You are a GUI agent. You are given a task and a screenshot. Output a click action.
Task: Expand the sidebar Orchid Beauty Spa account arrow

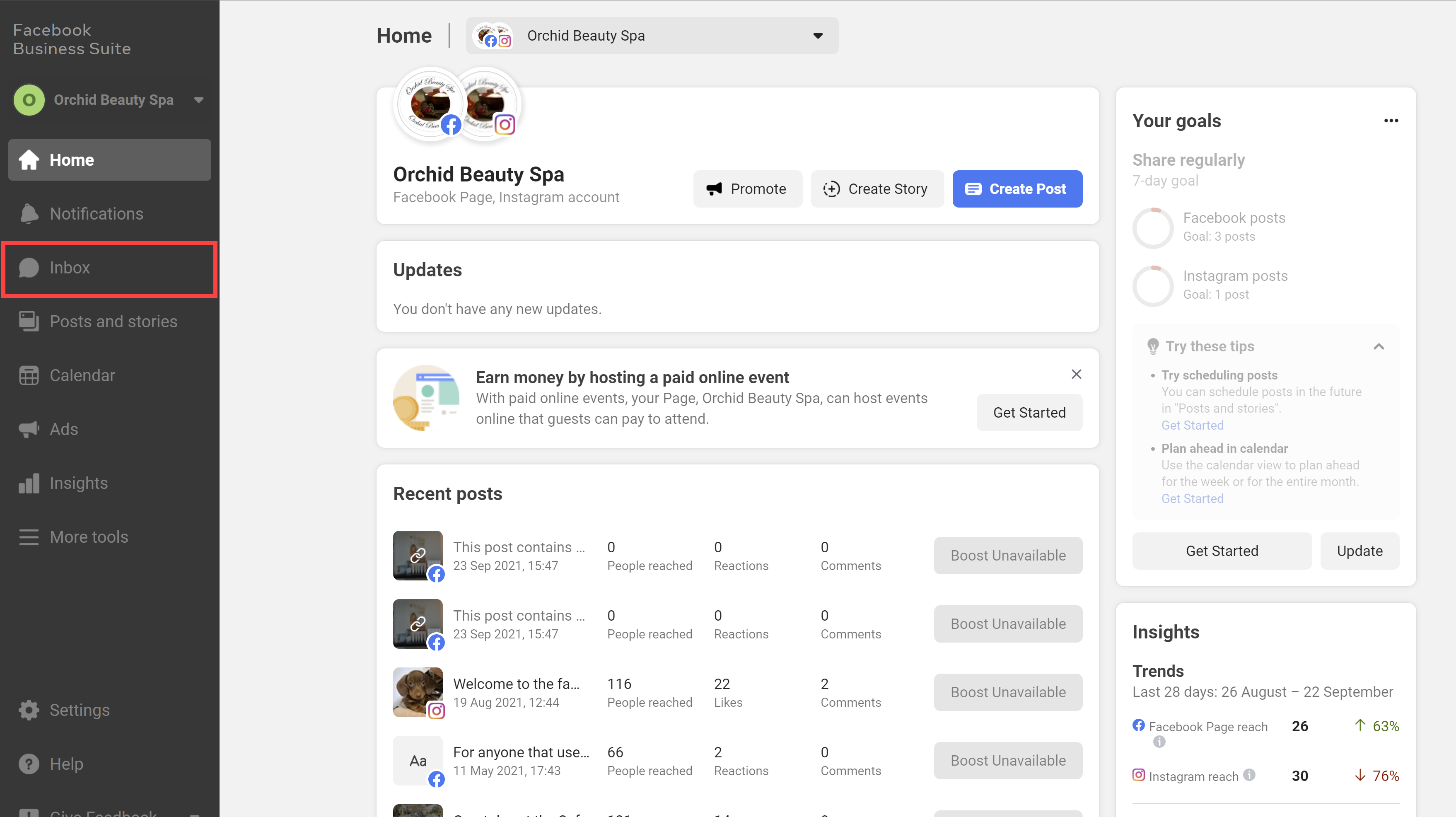198,100
